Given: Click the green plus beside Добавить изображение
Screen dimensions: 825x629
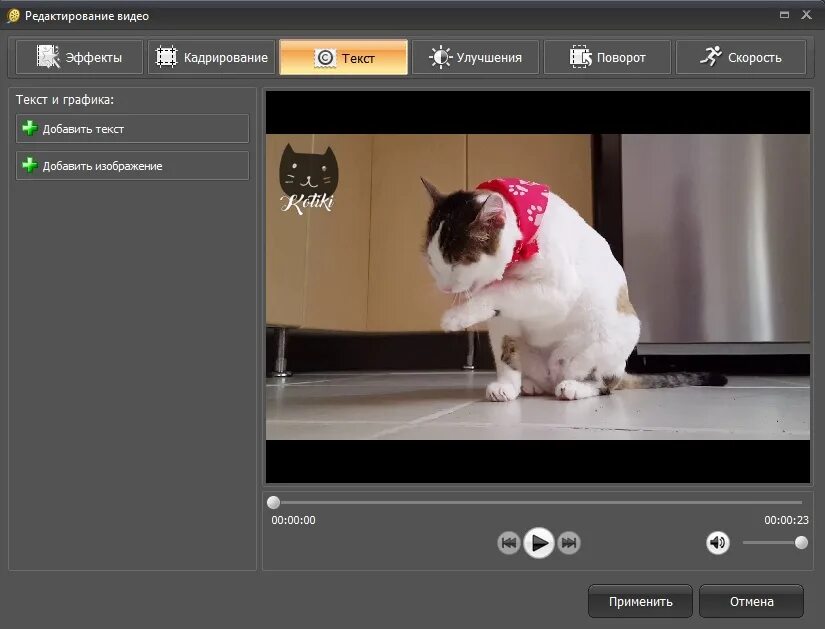Looking at the screenshot, I should 30,165.
